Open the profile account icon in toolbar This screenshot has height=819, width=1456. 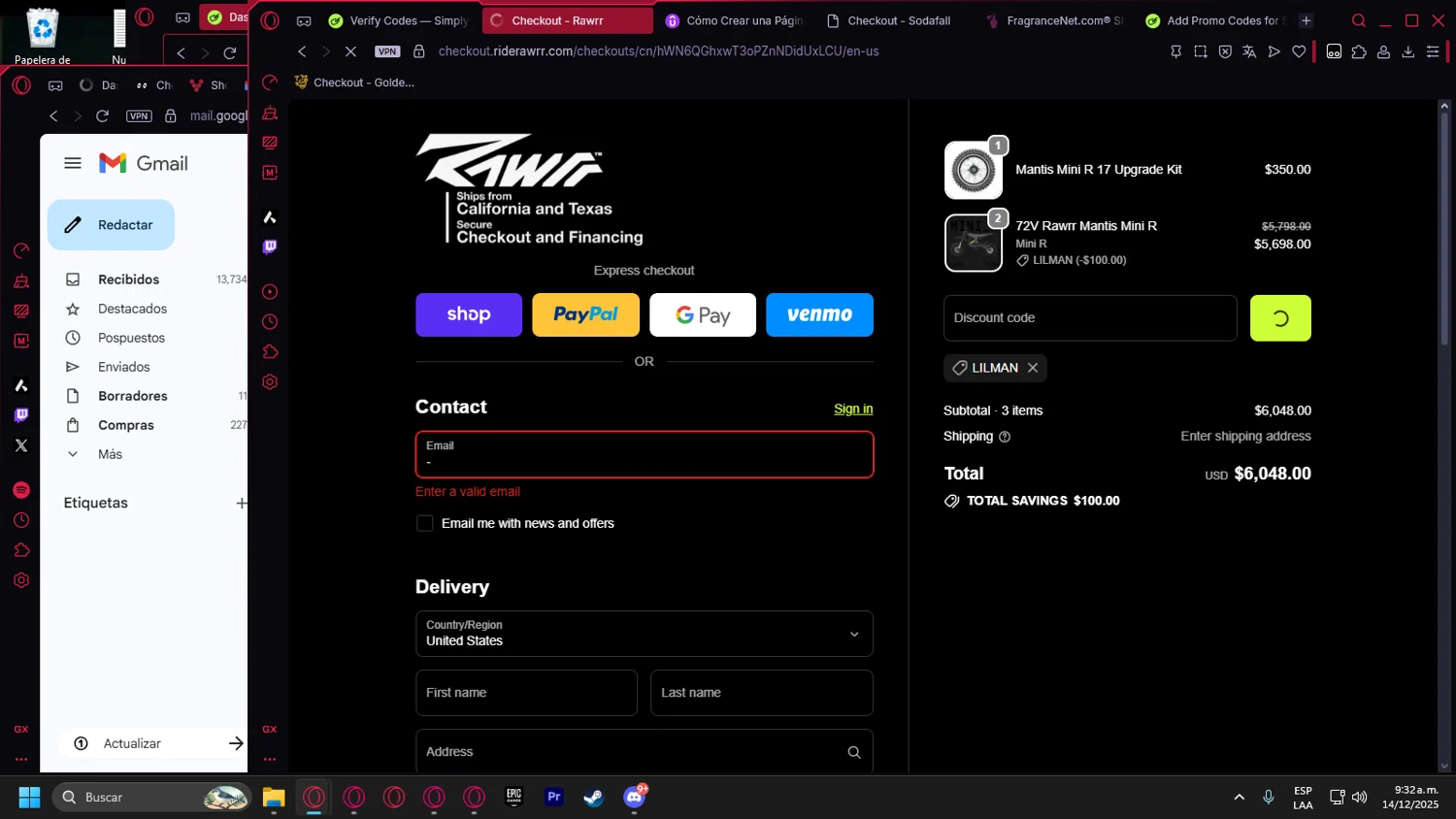tap(1383, 51)
